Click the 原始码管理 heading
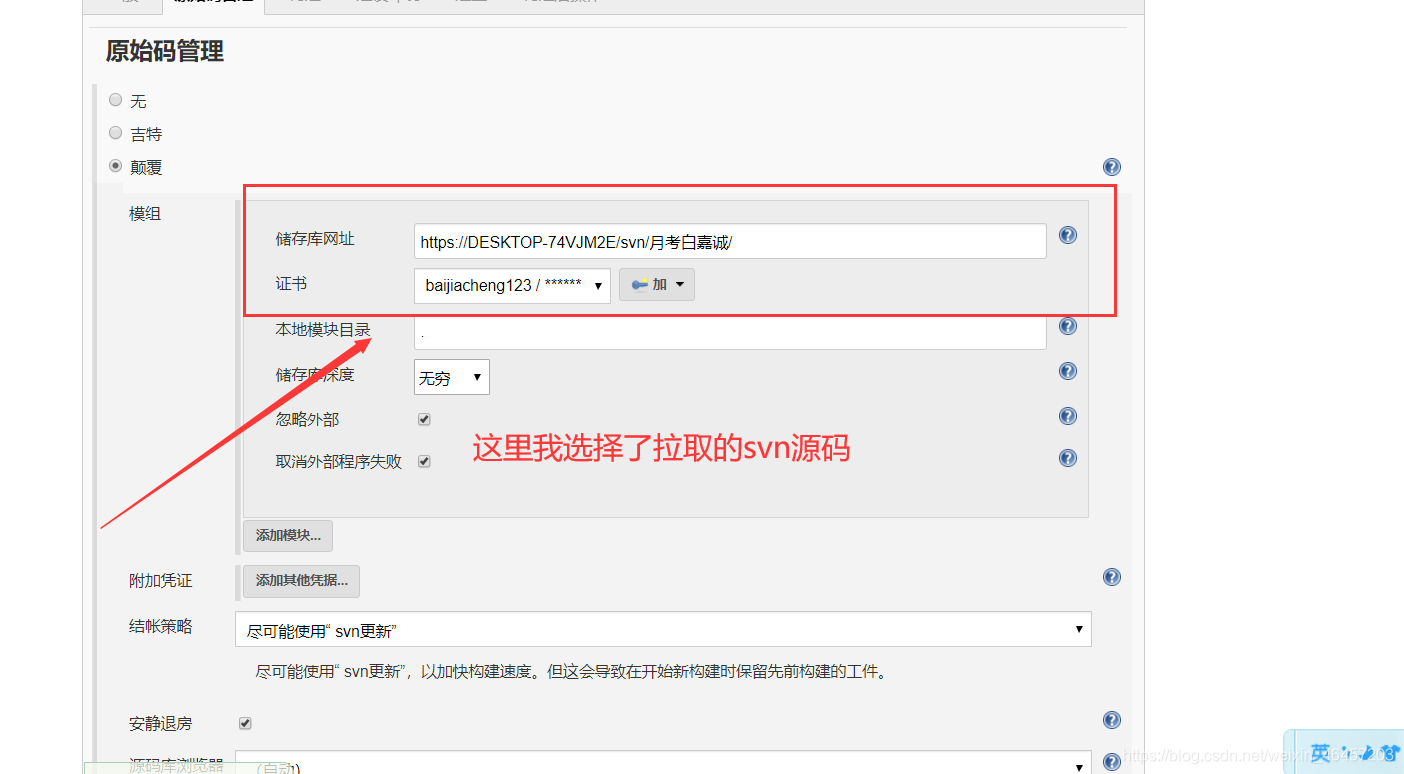The width and height of the screenshot is (1404, 774). (165, 51)
